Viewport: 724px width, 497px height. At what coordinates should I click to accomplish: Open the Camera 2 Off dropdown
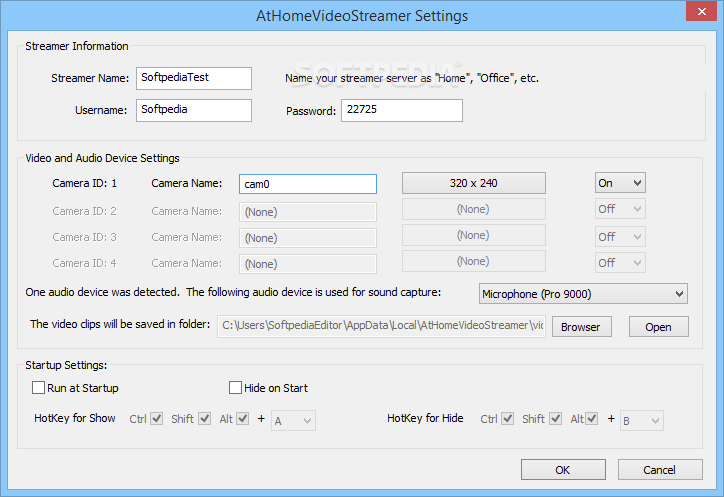[620, 209]
